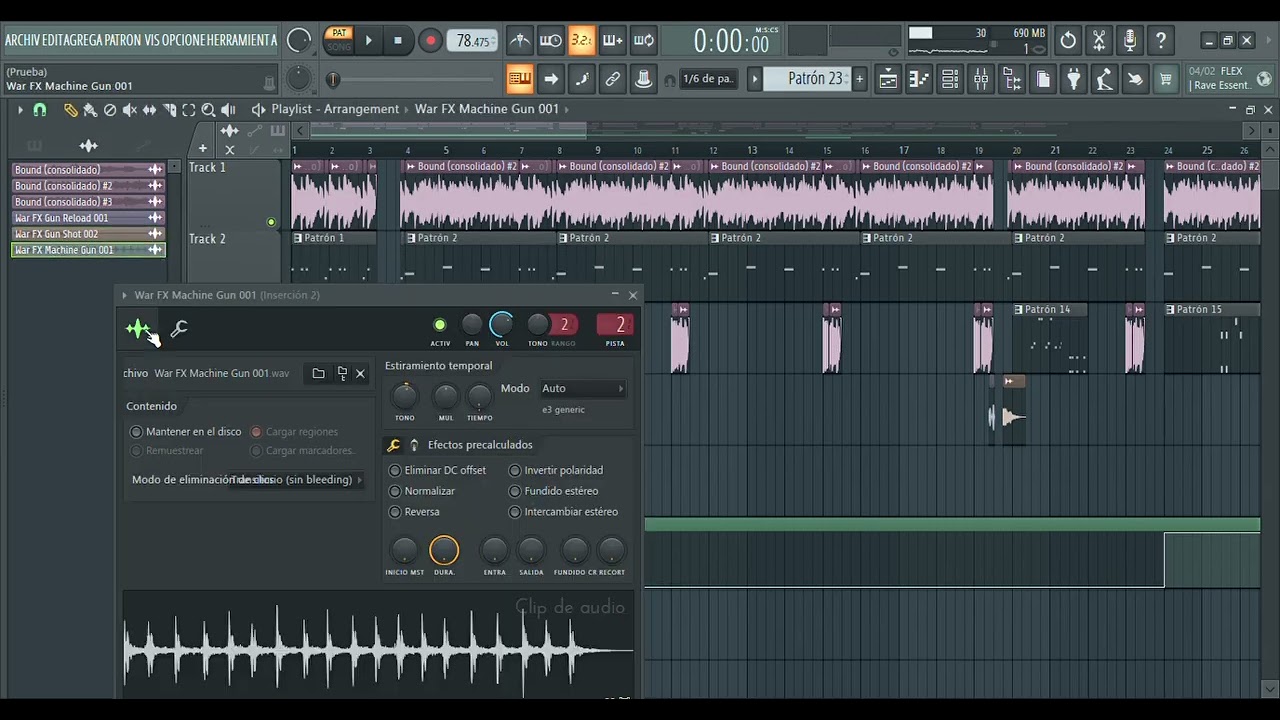1280x720 pixels.
Task: Click the song position slider
Action: pos(411,80)
